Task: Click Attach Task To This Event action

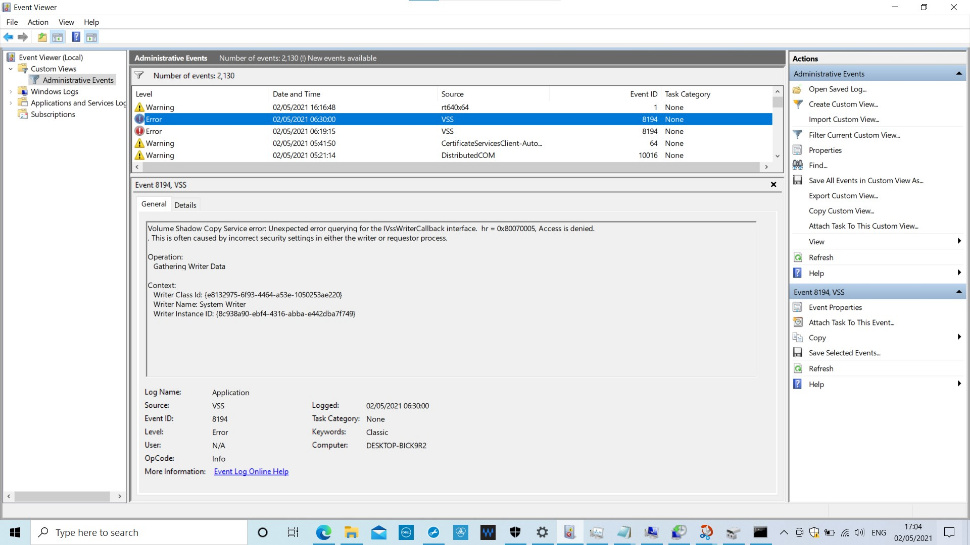Action: pyautogui.click(x=851, y=322)
